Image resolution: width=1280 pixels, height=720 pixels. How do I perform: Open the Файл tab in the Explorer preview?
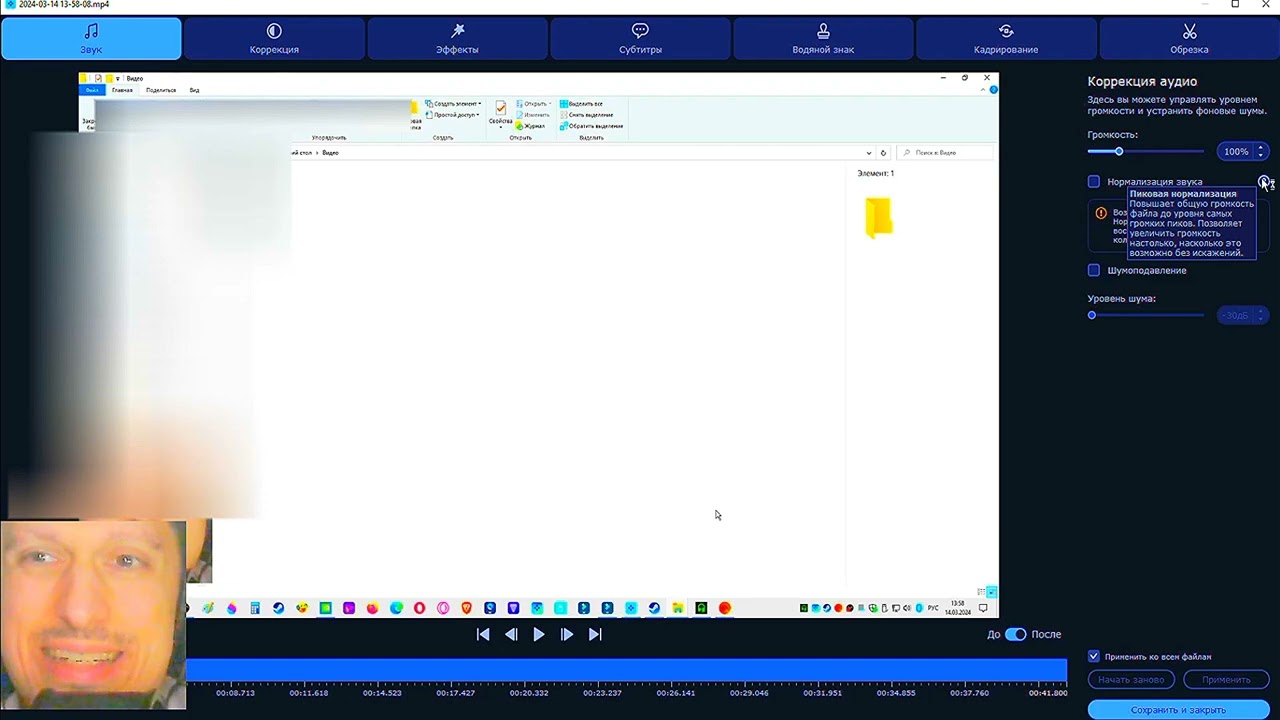pos(92,90)
